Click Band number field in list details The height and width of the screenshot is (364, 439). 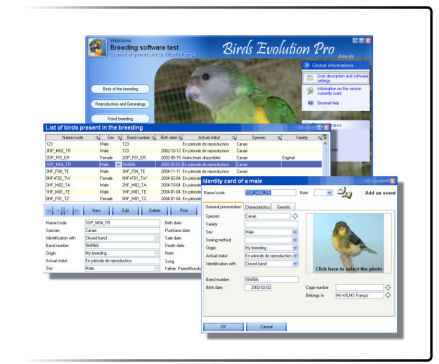(x=122, y=246)
